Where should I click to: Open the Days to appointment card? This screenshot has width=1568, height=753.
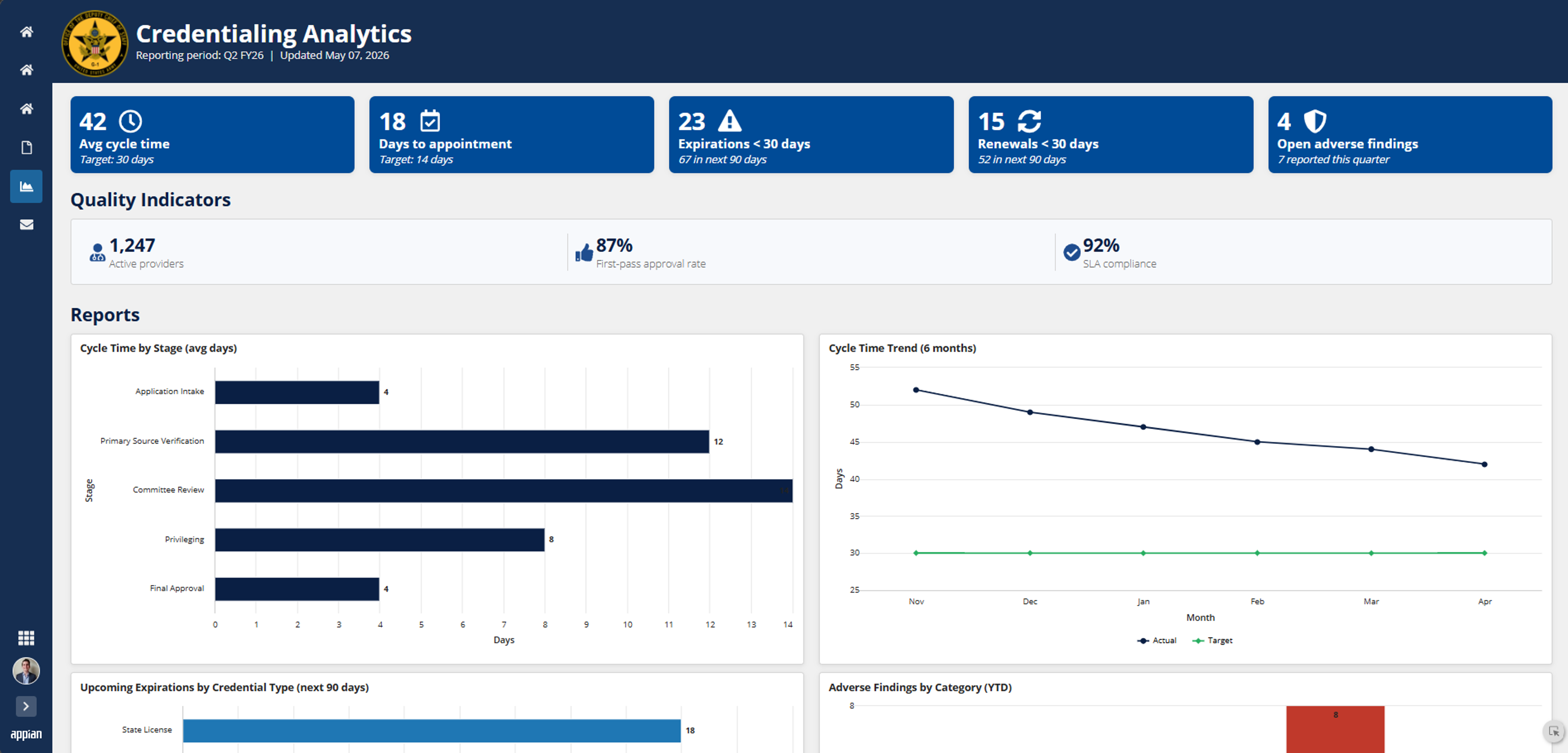click(512, 134)
